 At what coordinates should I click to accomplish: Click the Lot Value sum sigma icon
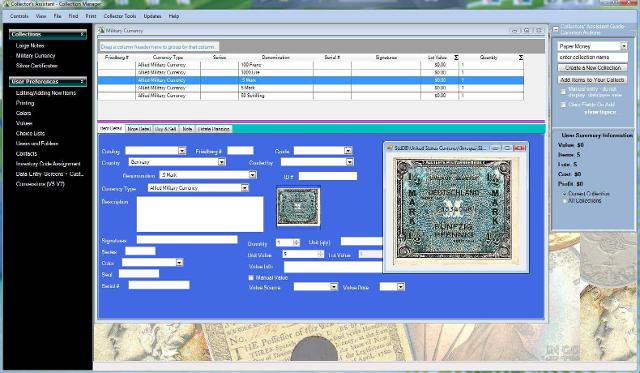pos(456,58)
